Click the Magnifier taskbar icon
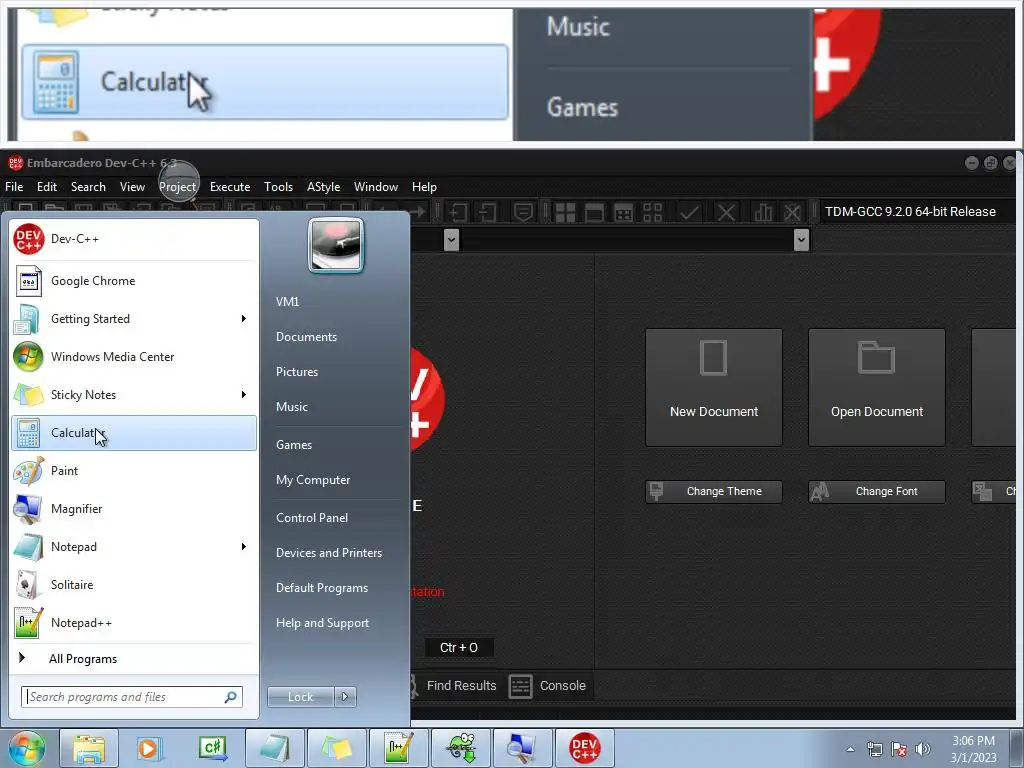1024x768 pixels. 522,748
